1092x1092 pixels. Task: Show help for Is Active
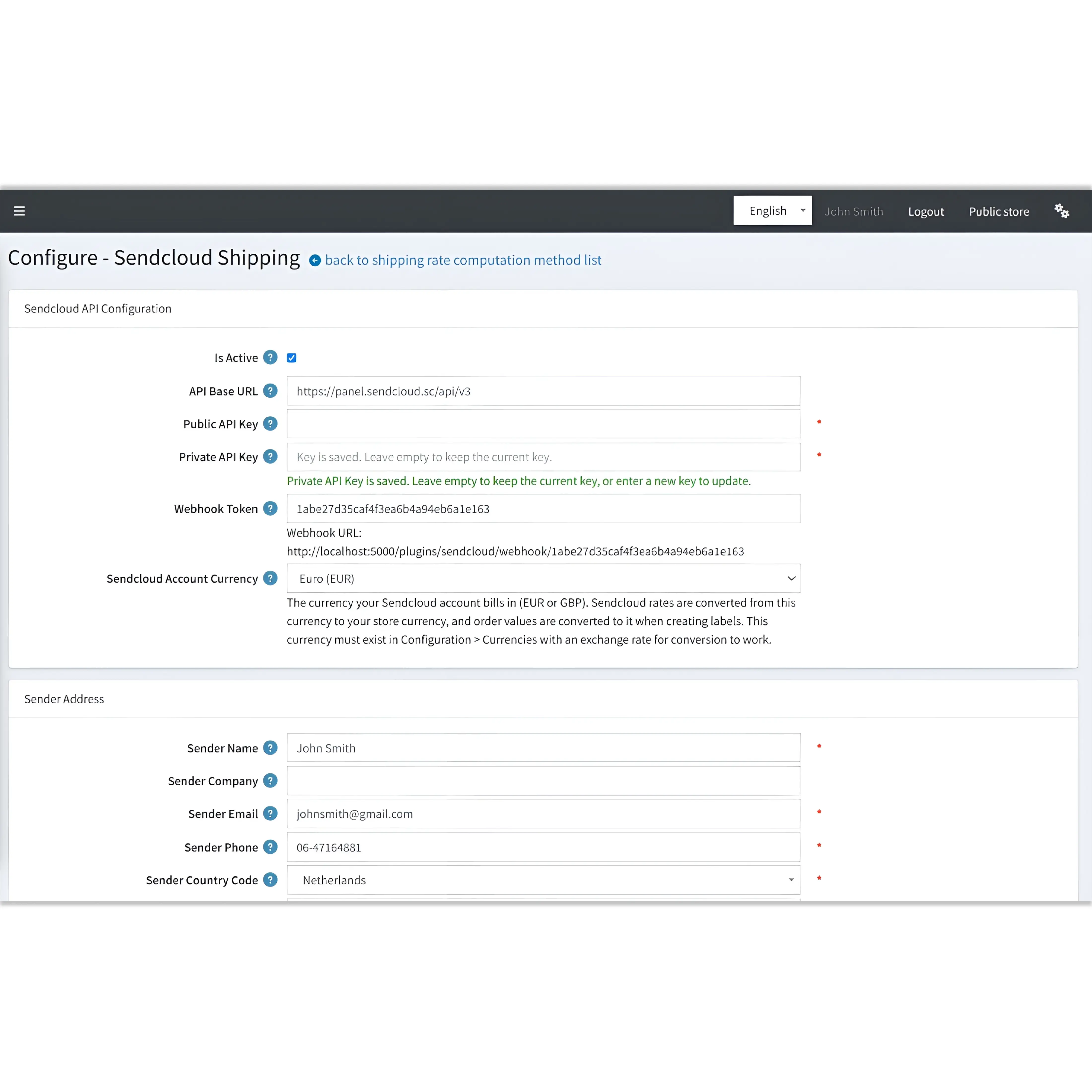(270, 357)
